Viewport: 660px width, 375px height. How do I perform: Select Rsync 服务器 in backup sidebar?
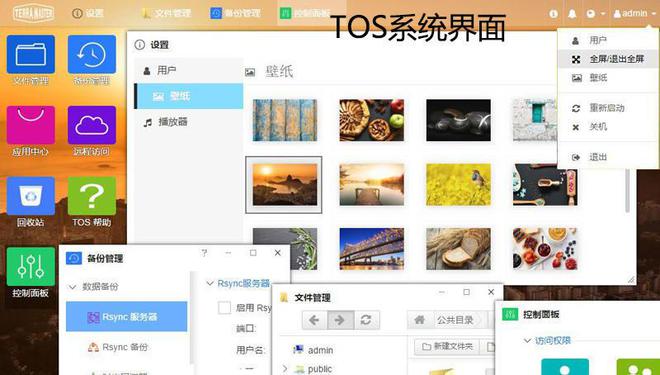pos(127,316)
